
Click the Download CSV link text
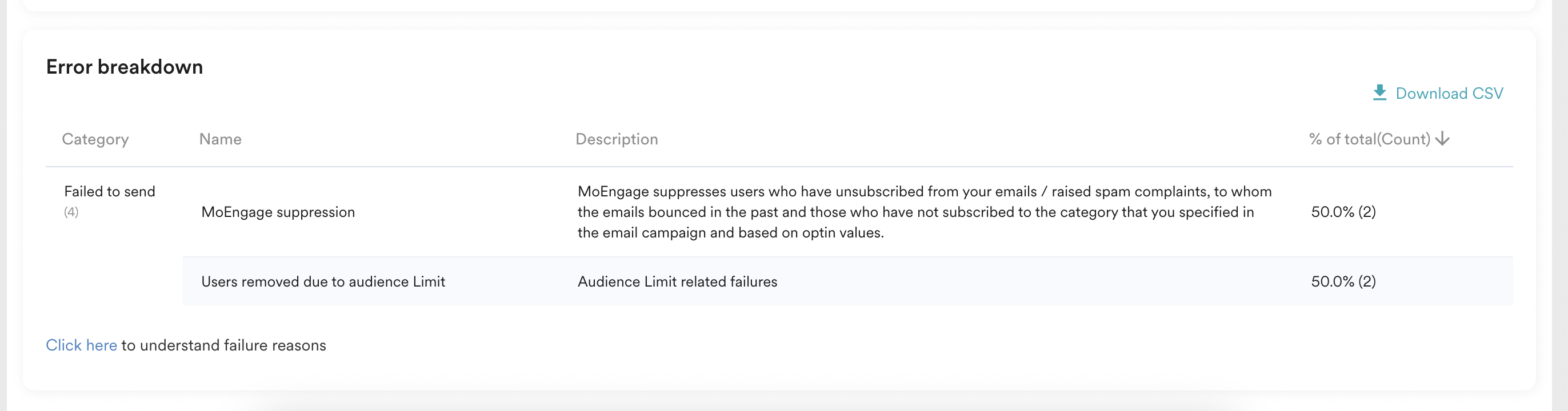click(x=1449, y=94)
